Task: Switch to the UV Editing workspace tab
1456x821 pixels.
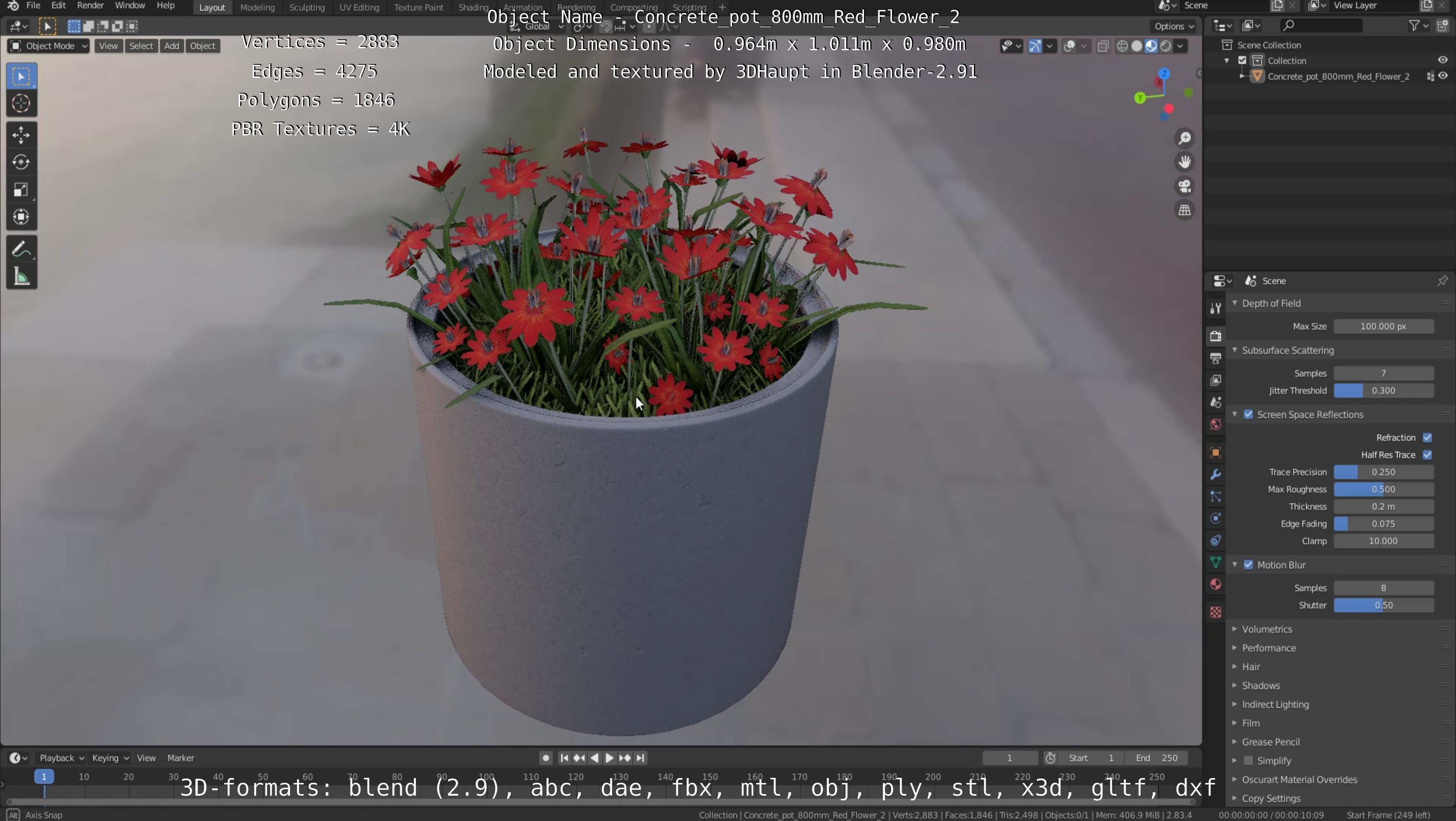Action: click(x=359, y=7)
